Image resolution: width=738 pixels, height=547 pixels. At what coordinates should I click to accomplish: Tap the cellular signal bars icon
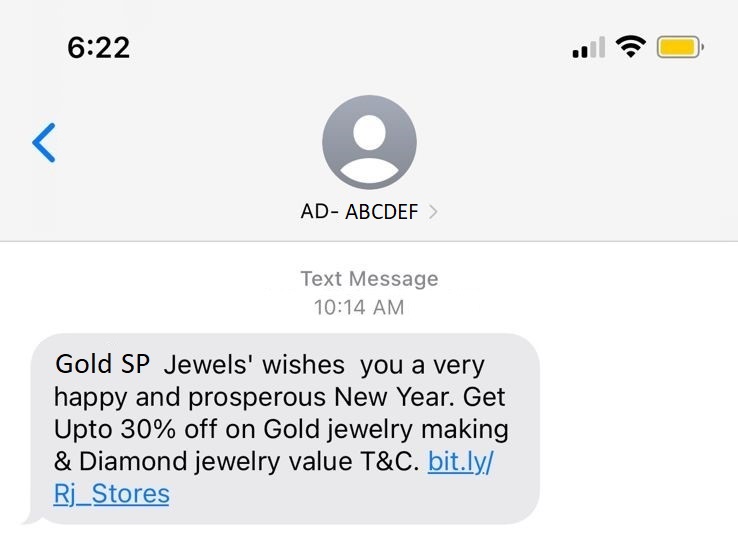point(588,48)
